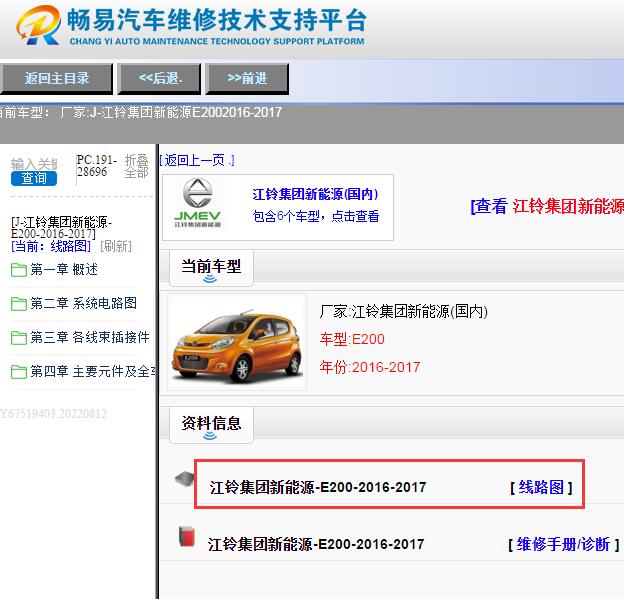This screenshot has height=599, width=624.
Task: Click the 车型:E200 text
Action: coord(352,339)
